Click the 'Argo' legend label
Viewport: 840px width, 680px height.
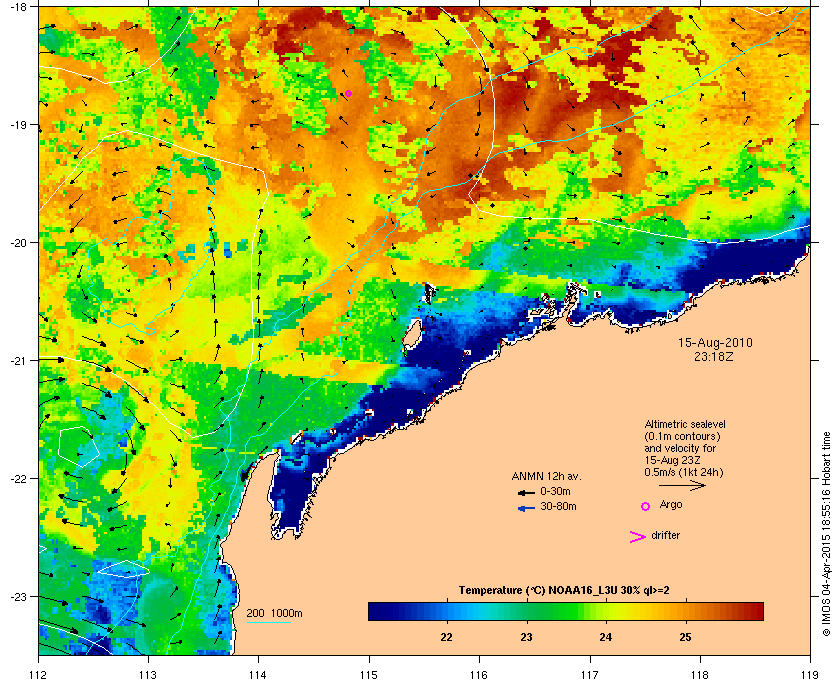click(671, 504)
